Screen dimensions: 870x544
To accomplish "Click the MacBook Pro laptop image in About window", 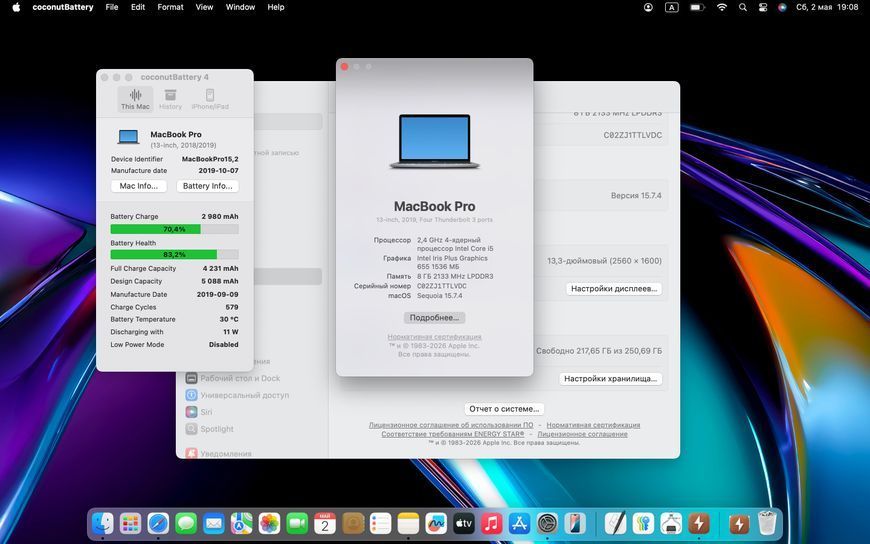I will pyautogui.click(x=434, y=142).
